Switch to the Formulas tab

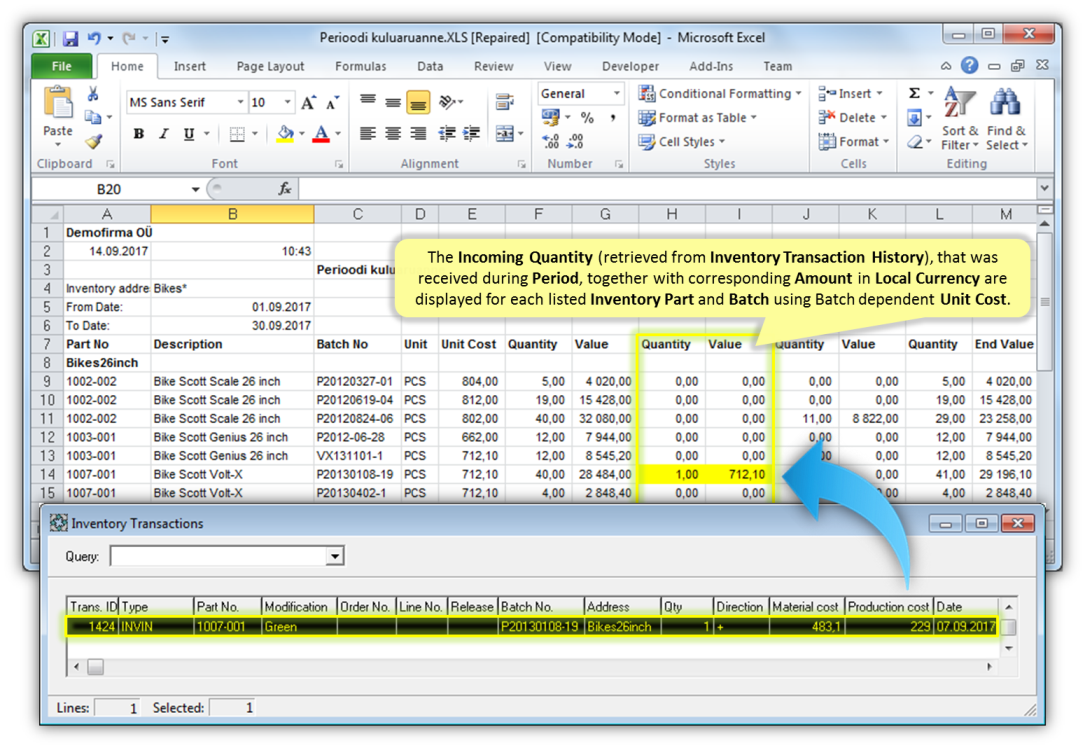[x=361, y=66]
